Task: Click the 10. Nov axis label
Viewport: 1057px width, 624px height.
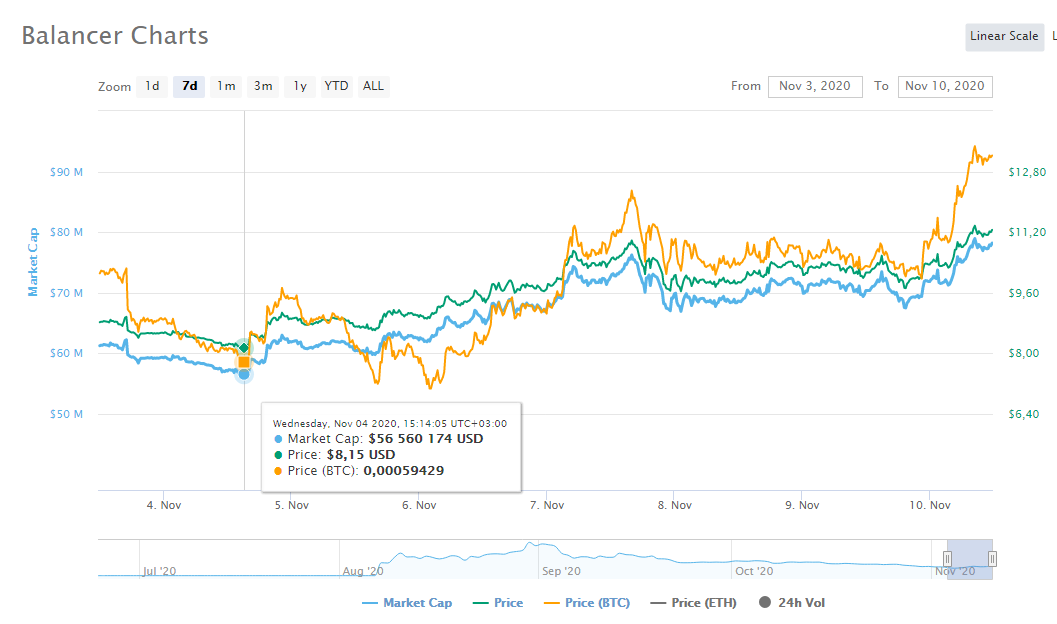Action: [x=930, y=505]
